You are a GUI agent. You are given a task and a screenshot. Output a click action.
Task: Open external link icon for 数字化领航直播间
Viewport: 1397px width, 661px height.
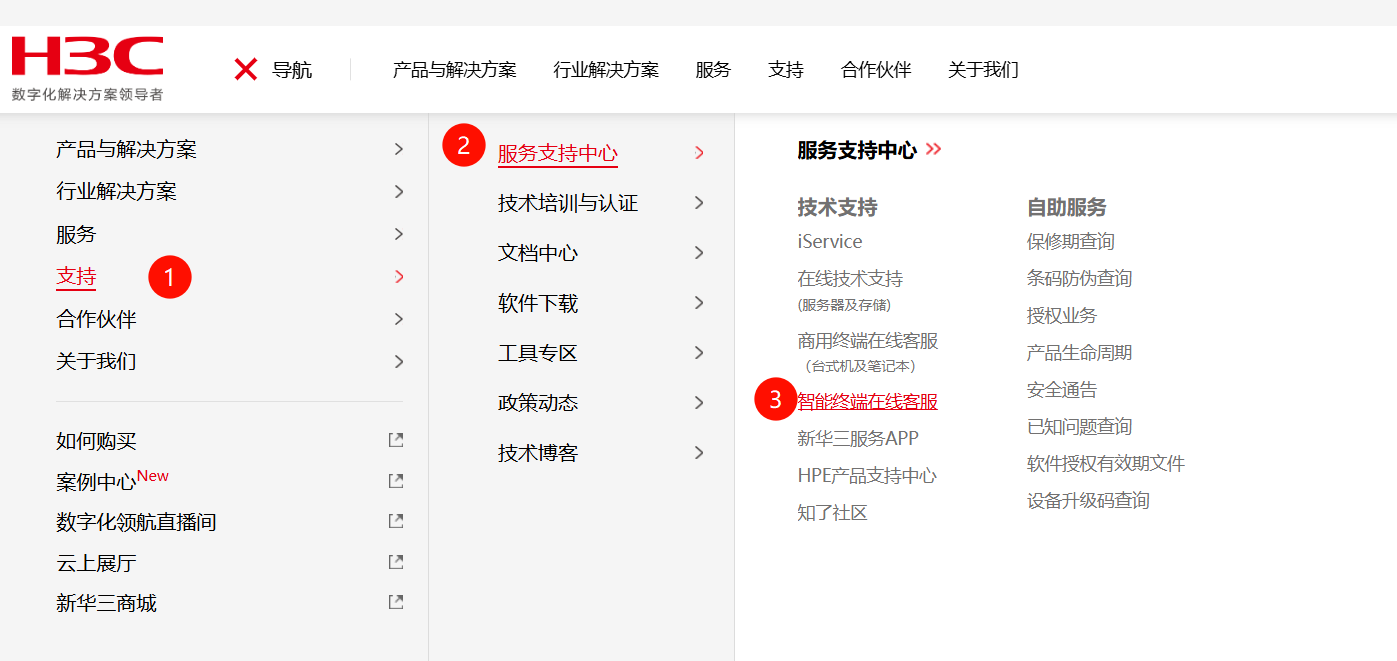(x=396, y=521)
